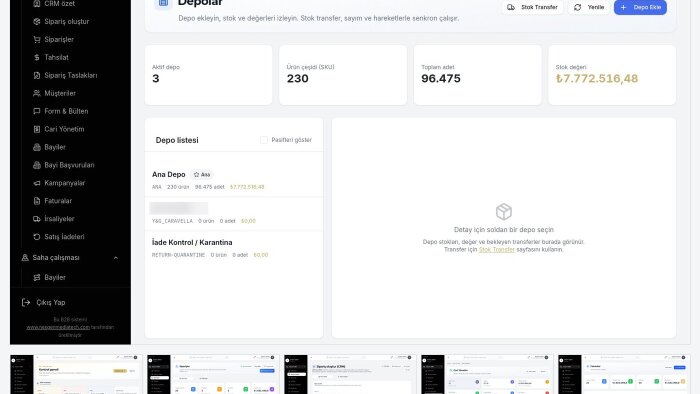Image resolution: width=700 pixels, height=394 pixels.
Task: Click the Çıkış Yap text
Action: tap(51, 303)
